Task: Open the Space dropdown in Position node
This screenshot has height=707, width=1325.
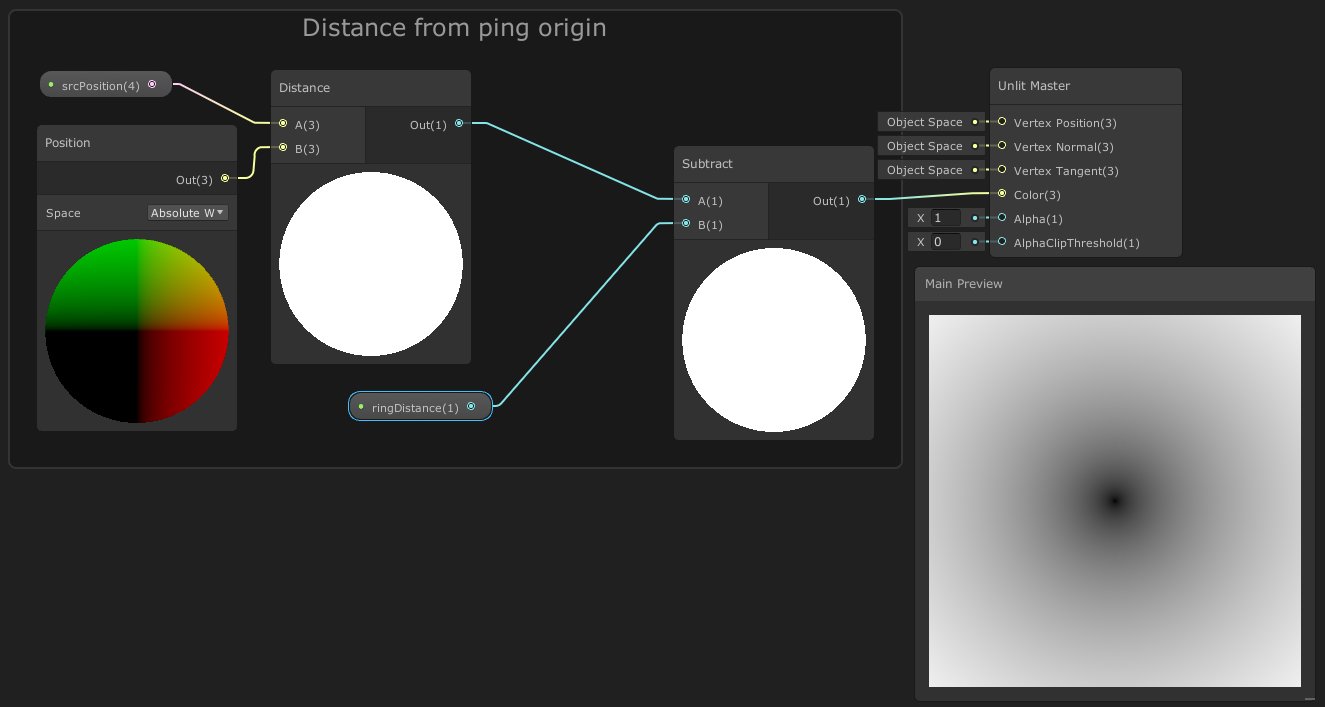Action: 188,213
